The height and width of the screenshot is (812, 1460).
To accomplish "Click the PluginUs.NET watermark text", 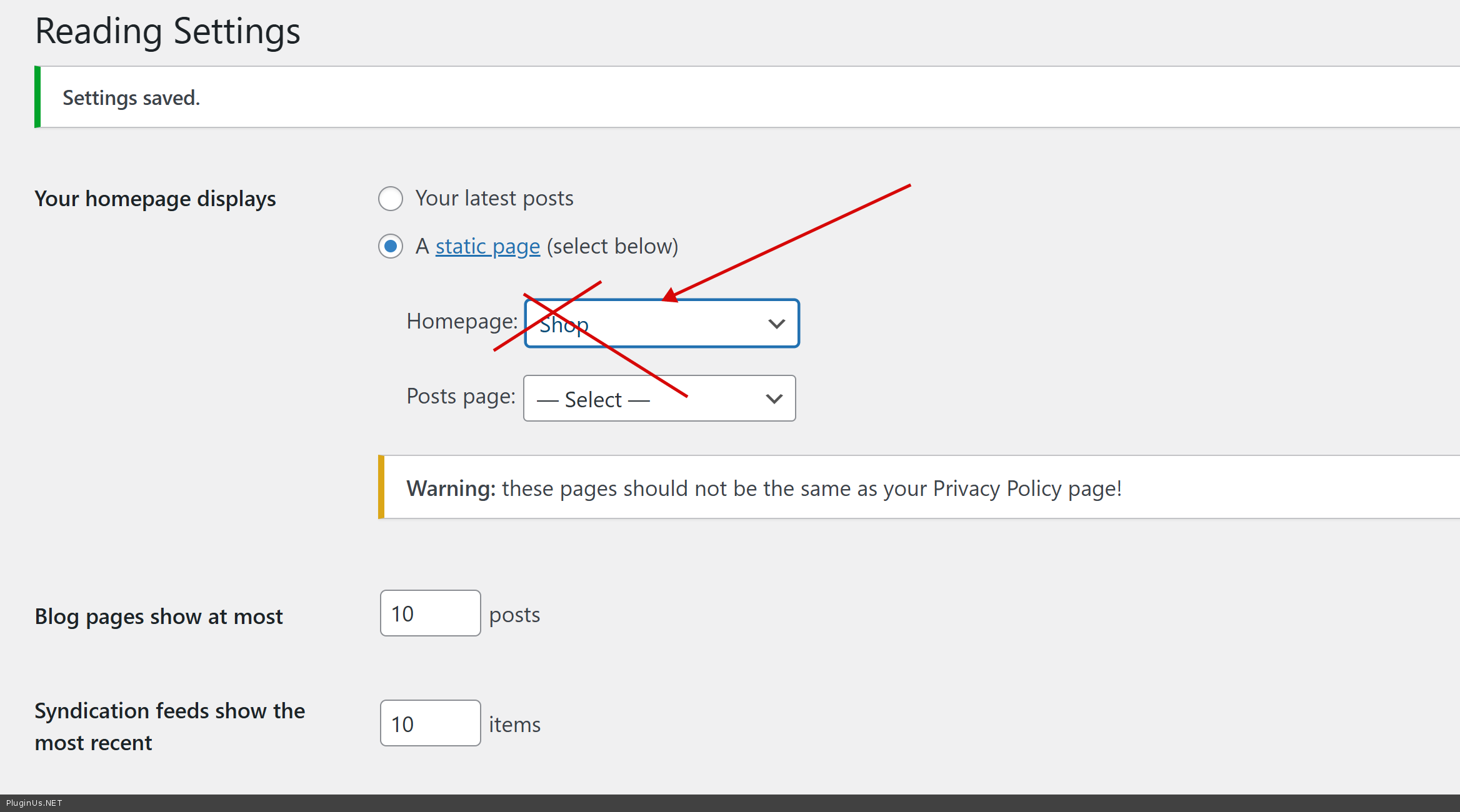I will point(34,803).
